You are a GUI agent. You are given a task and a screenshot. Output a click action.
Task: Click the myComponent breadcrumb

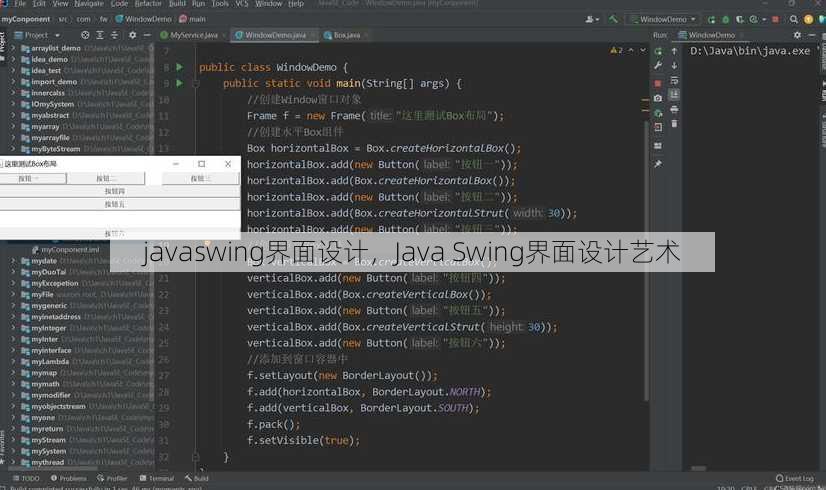26,19
